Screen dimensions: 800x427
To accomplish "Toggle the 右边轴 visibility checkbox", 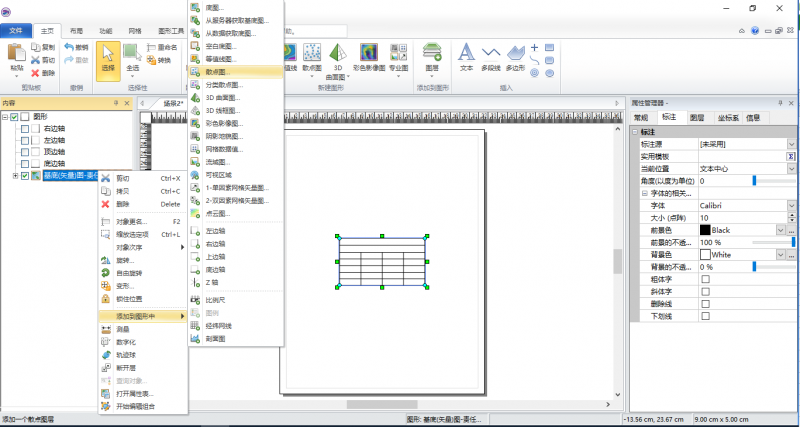I will (24, 130).
